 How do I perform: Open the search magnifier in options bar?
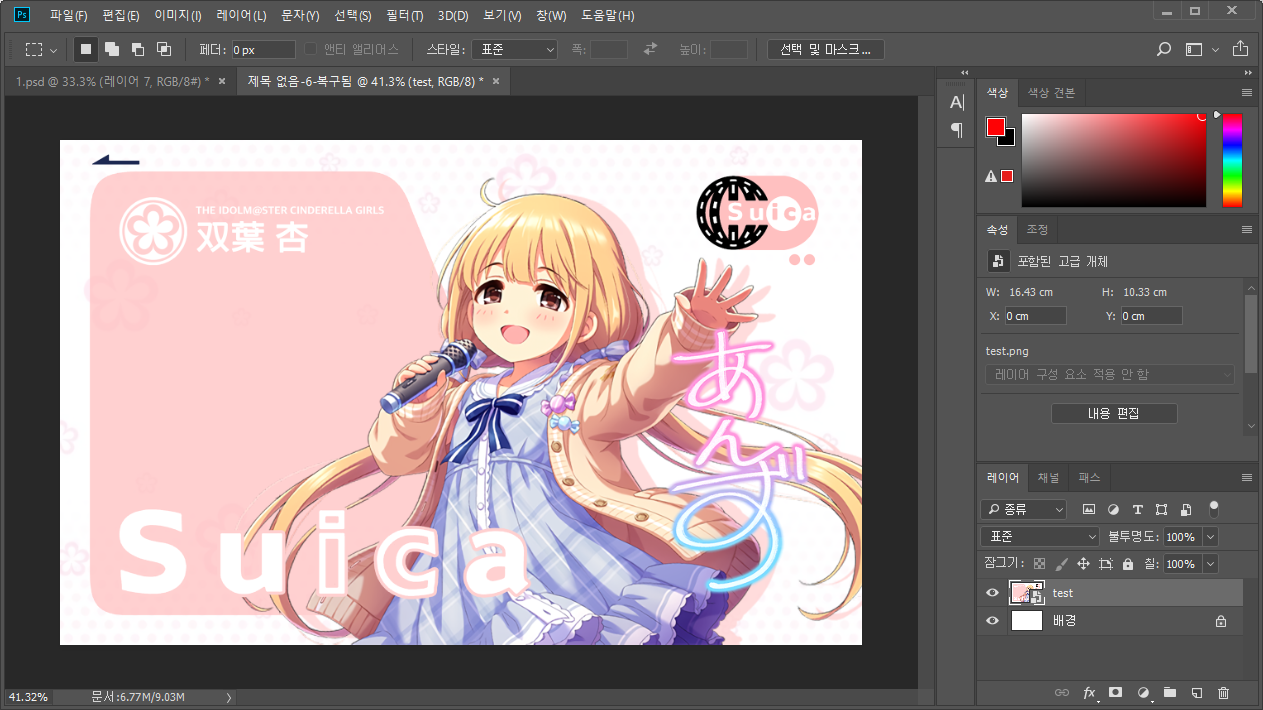pyautogui.click(x=1164, y=49)
